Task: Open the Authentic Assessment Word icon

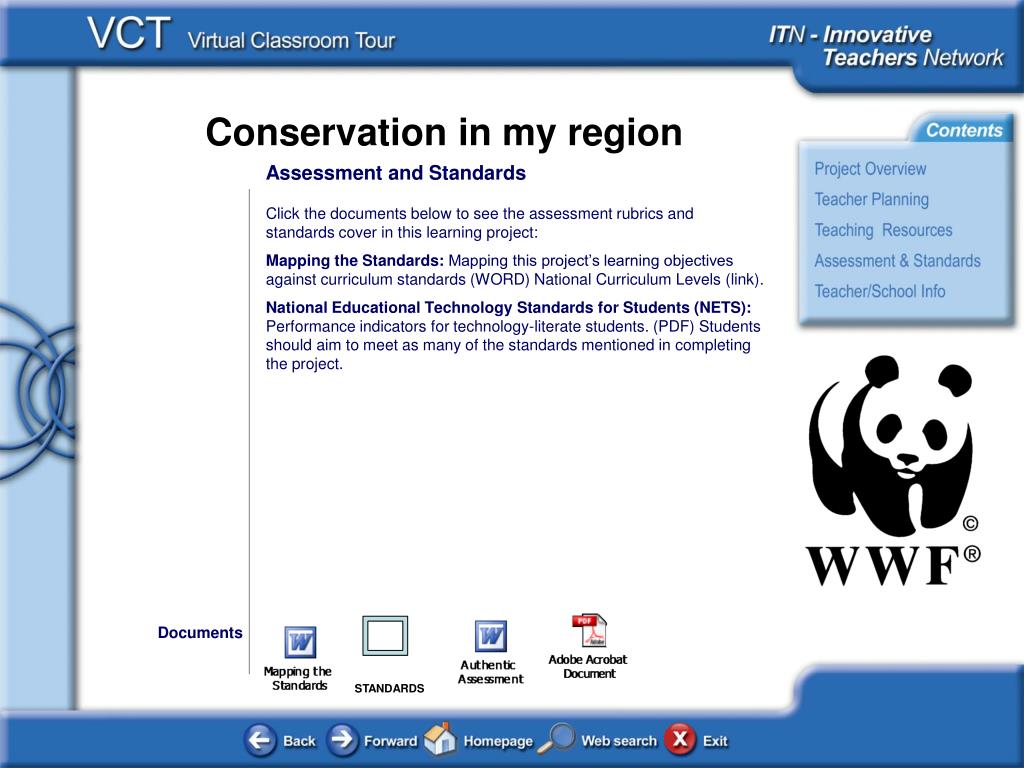Action: tap(491, 636)
